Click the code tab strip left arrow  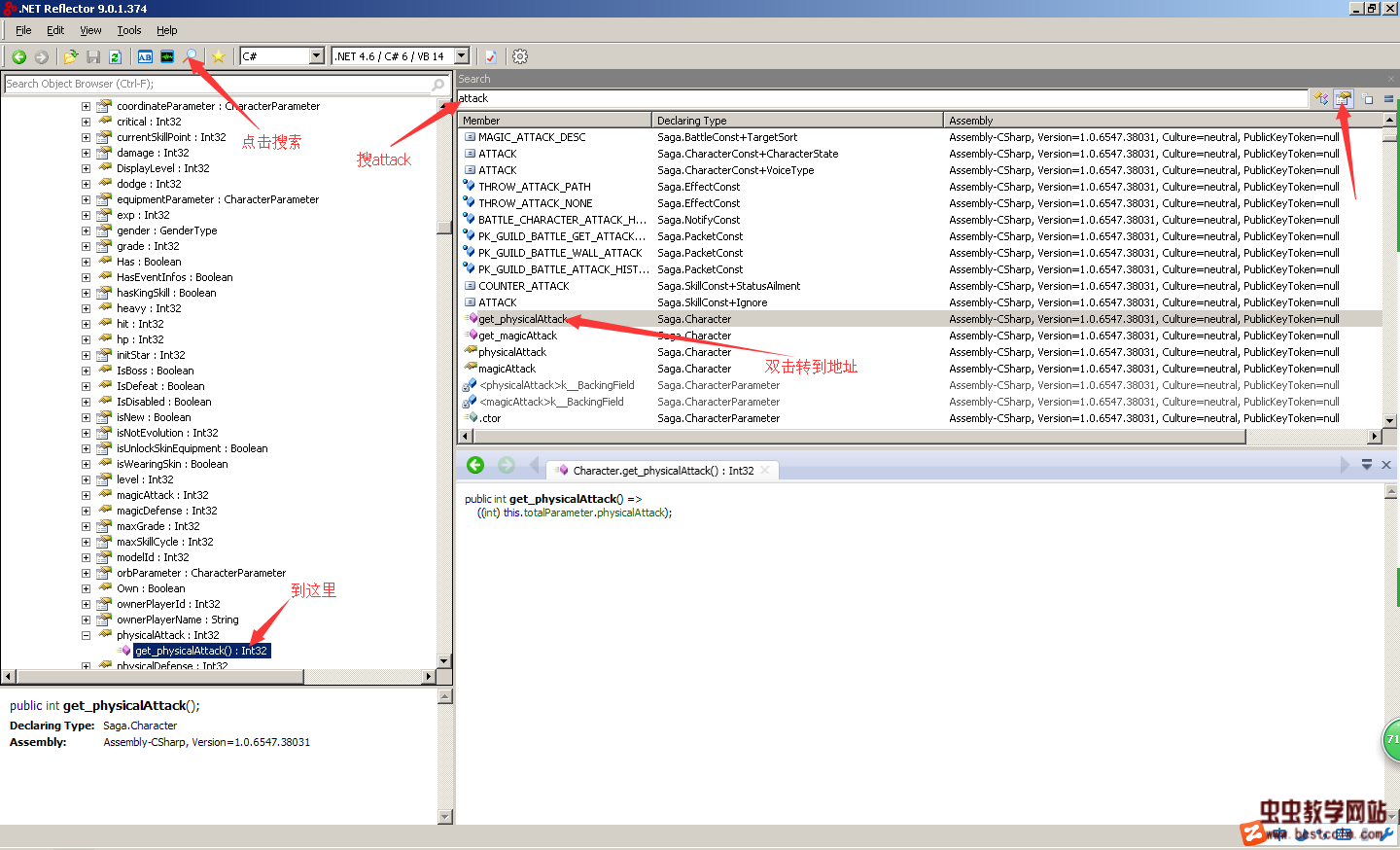(x=535, y=465)
